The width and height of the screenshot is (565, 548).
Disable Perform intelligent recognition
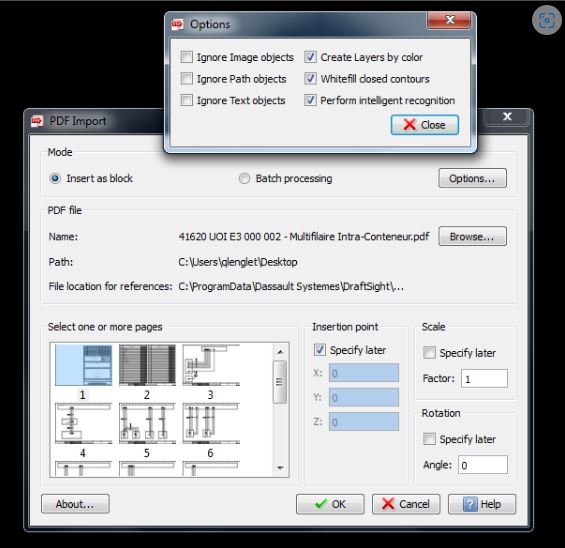310,100
